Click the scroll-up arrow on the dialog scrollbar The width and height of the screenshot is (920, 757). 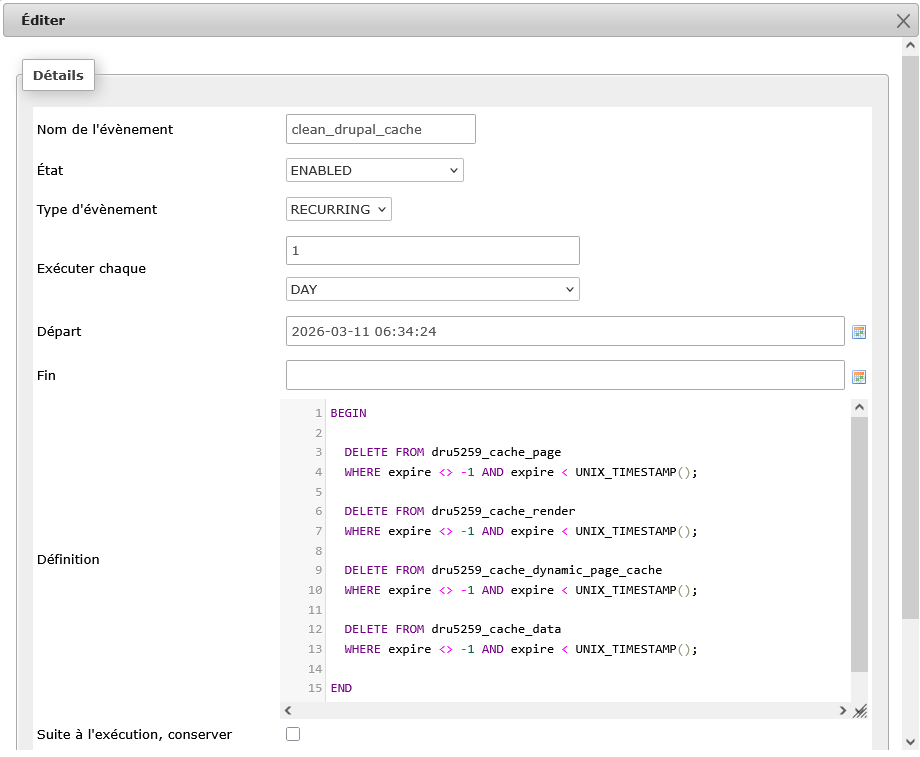(911, 44)
